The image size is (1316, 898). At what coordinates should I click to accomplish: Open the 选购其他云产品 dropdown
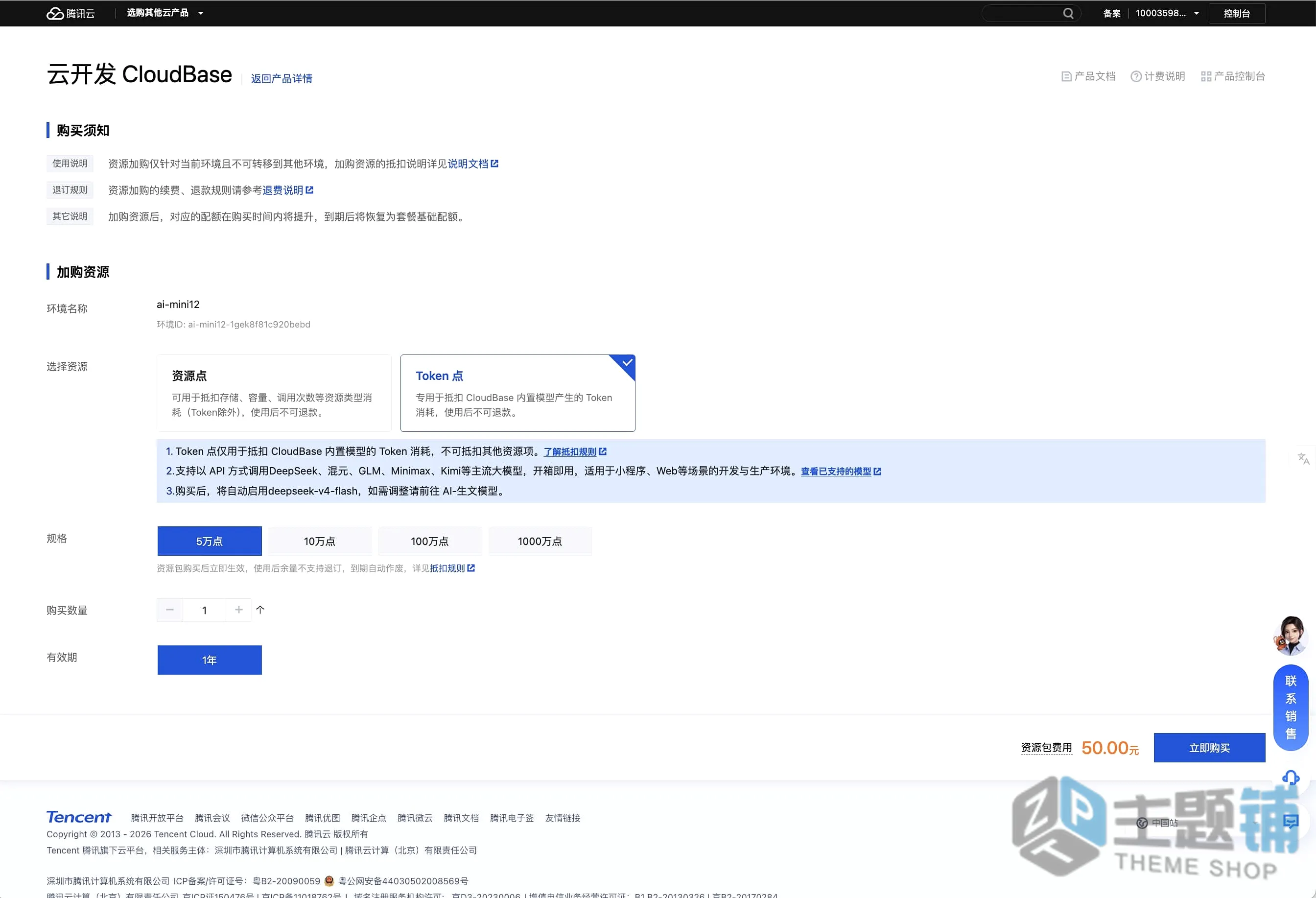tap(165, 13)
